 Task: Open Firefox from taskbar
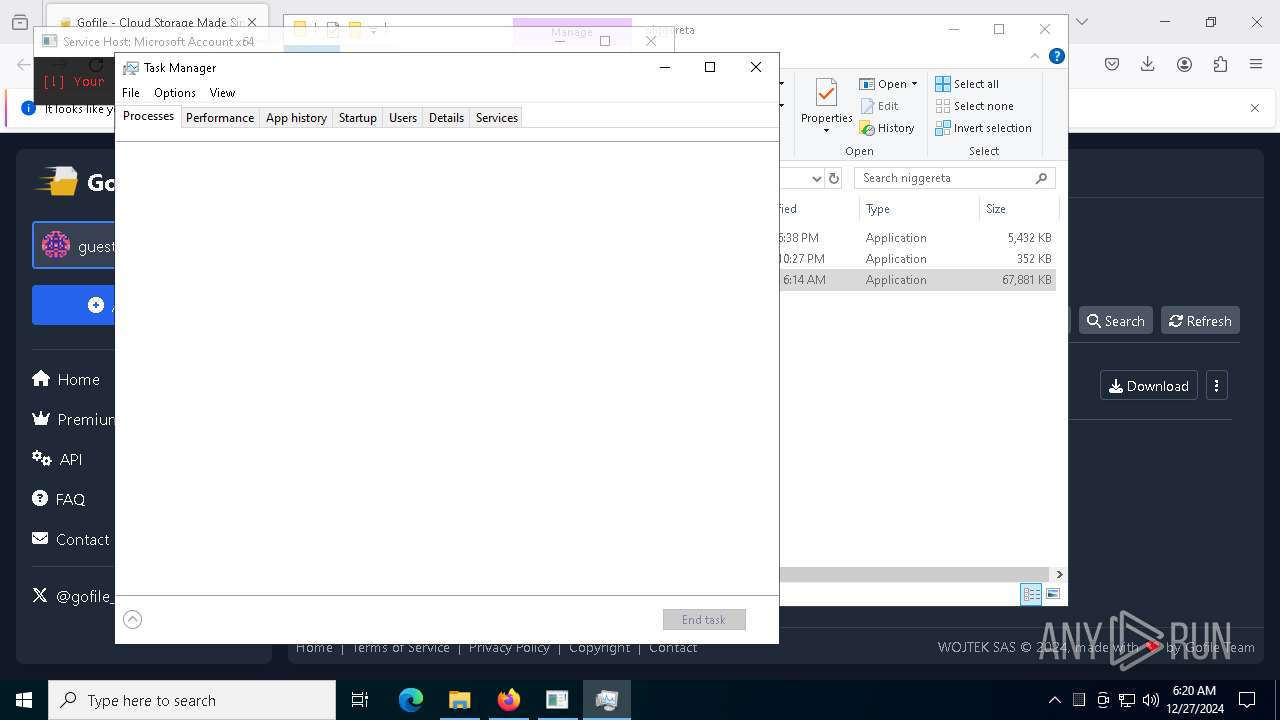point(508,700)
